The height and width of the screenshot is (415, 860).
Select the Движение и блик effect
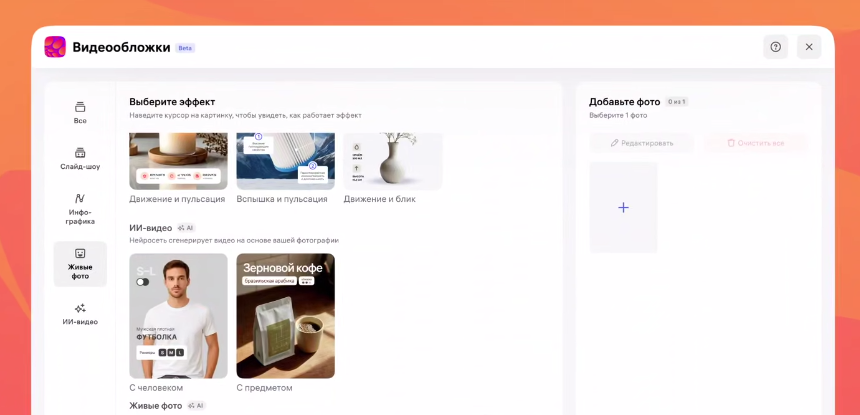click(x=392, y=161)
